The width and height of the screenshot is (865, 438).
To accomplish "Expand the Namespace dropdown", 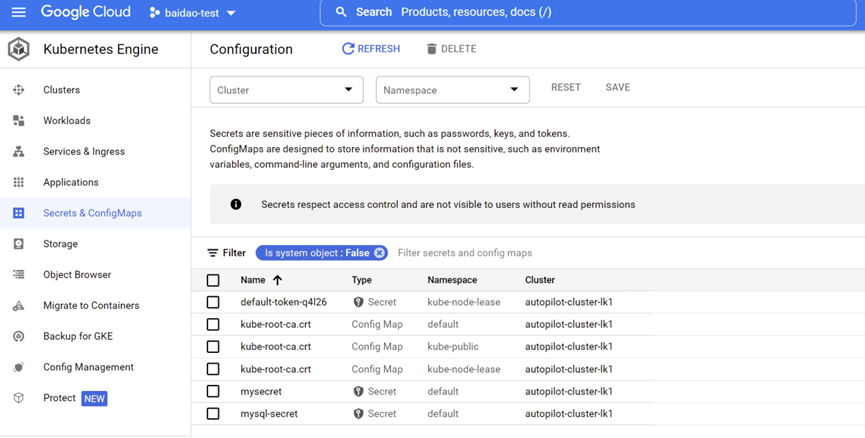I will (452, 90).
